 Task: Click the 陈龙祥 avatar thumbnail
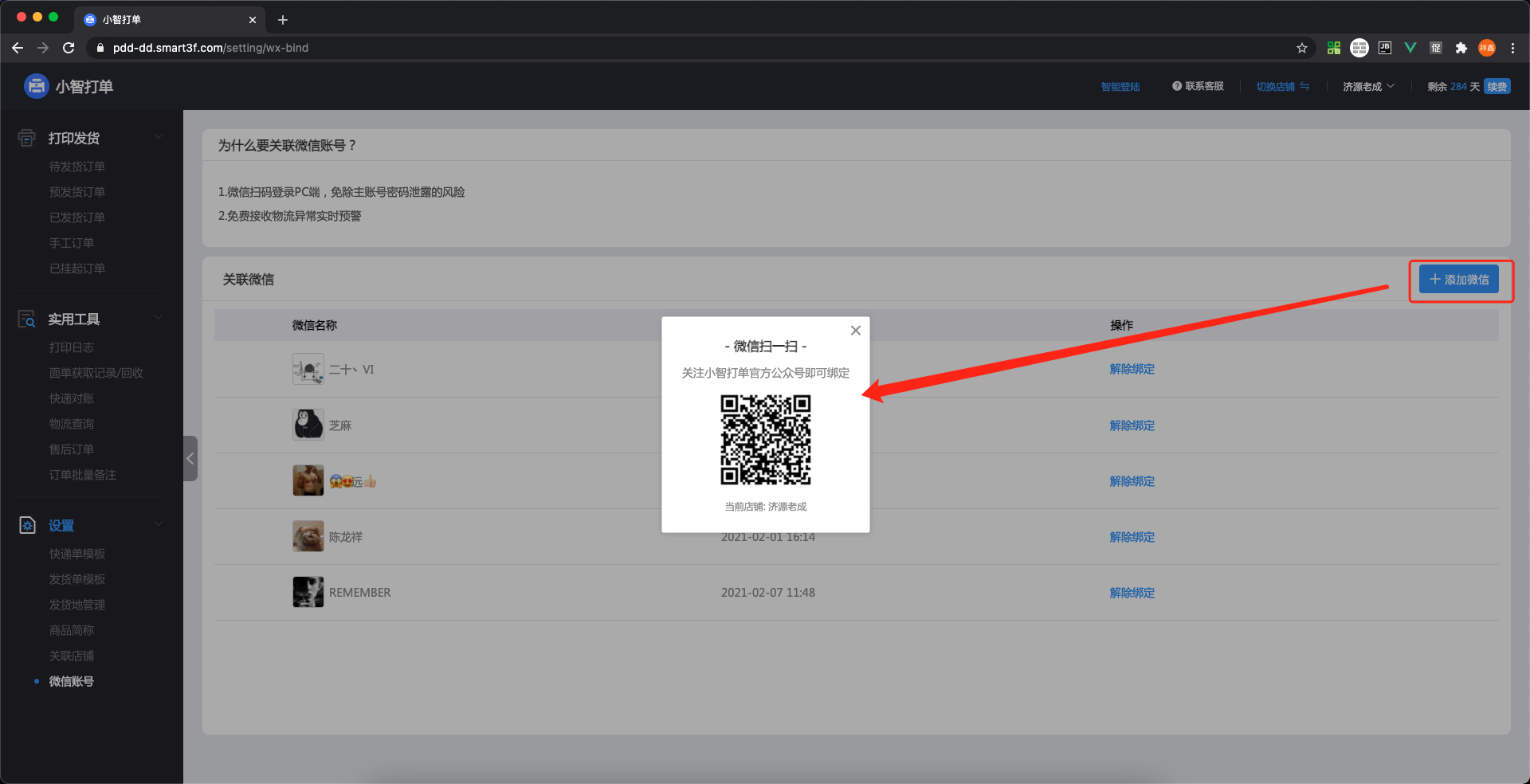(x=308, y=536)
